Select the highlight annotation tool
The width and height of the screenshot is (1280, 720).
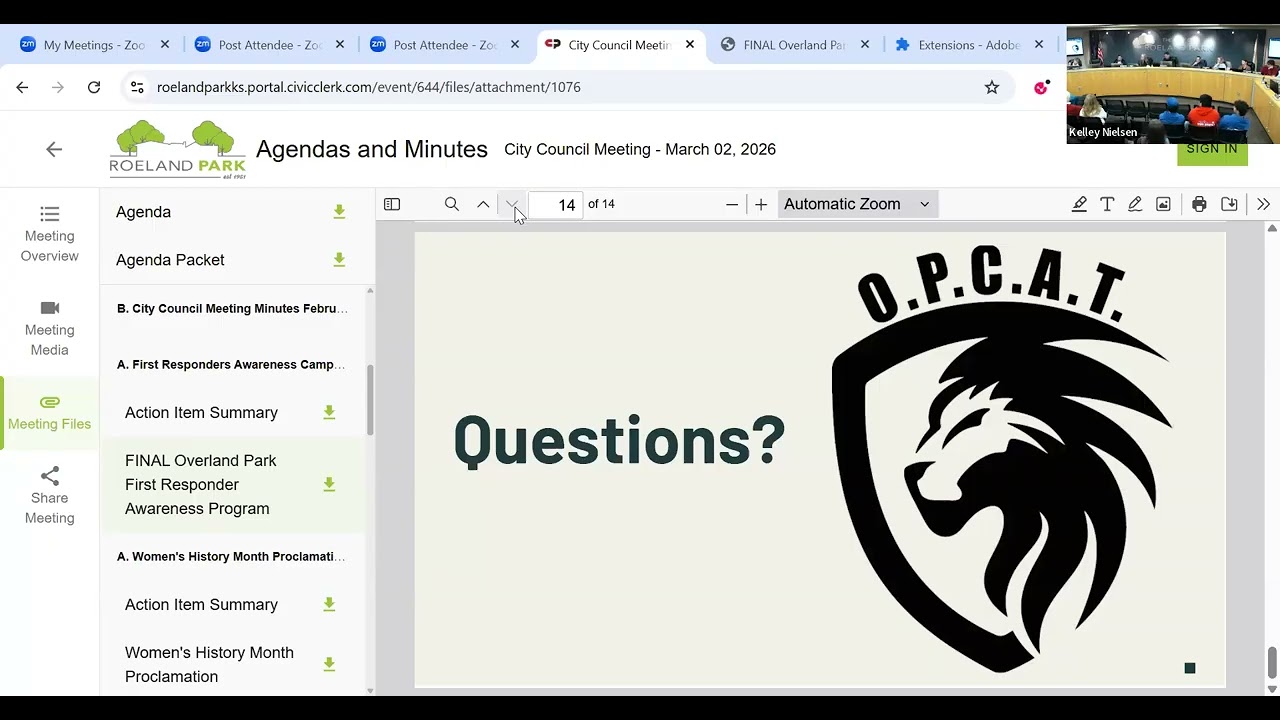1079,204
